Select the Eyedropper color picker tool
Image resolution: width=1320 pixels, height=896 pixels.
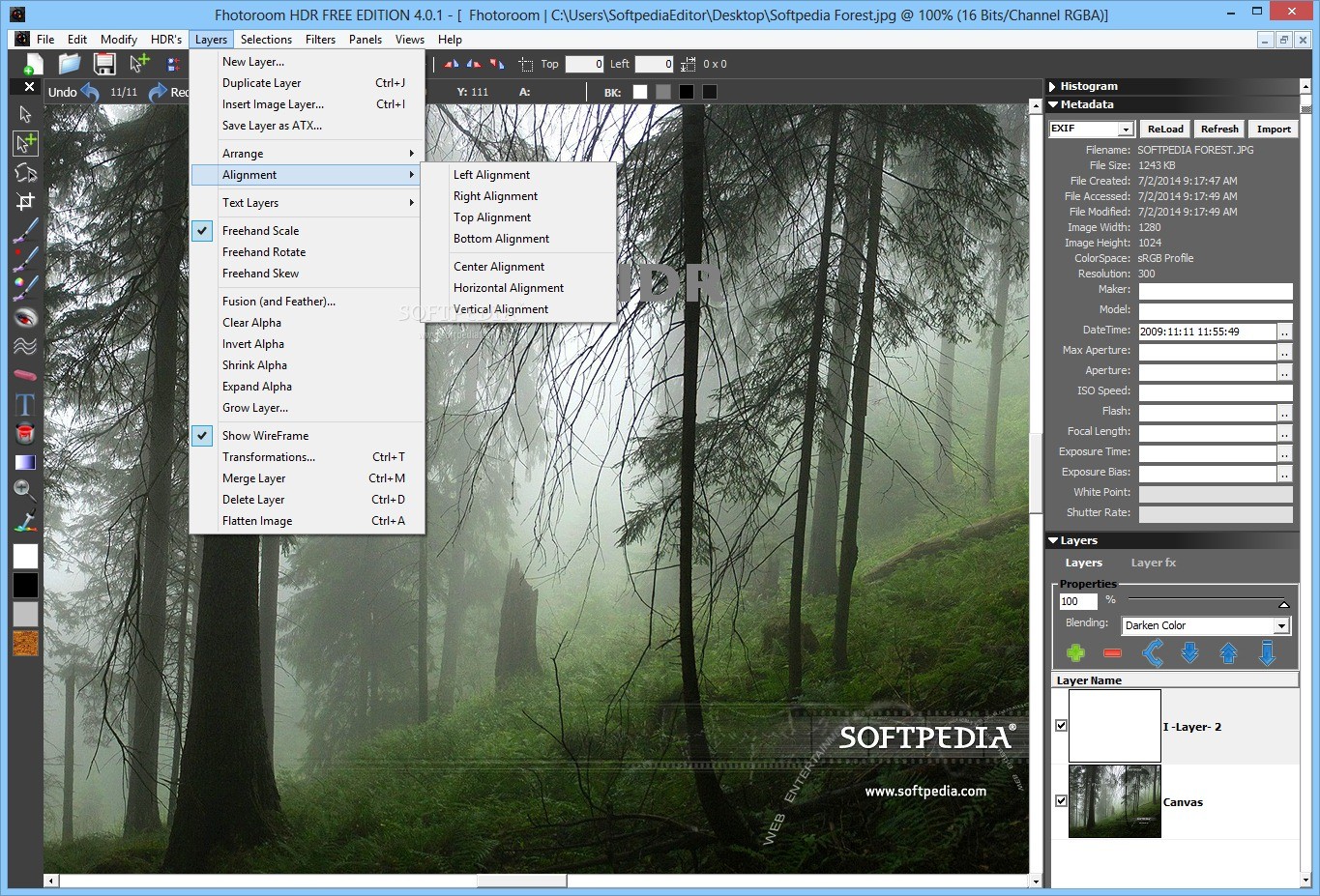[25, 520]
